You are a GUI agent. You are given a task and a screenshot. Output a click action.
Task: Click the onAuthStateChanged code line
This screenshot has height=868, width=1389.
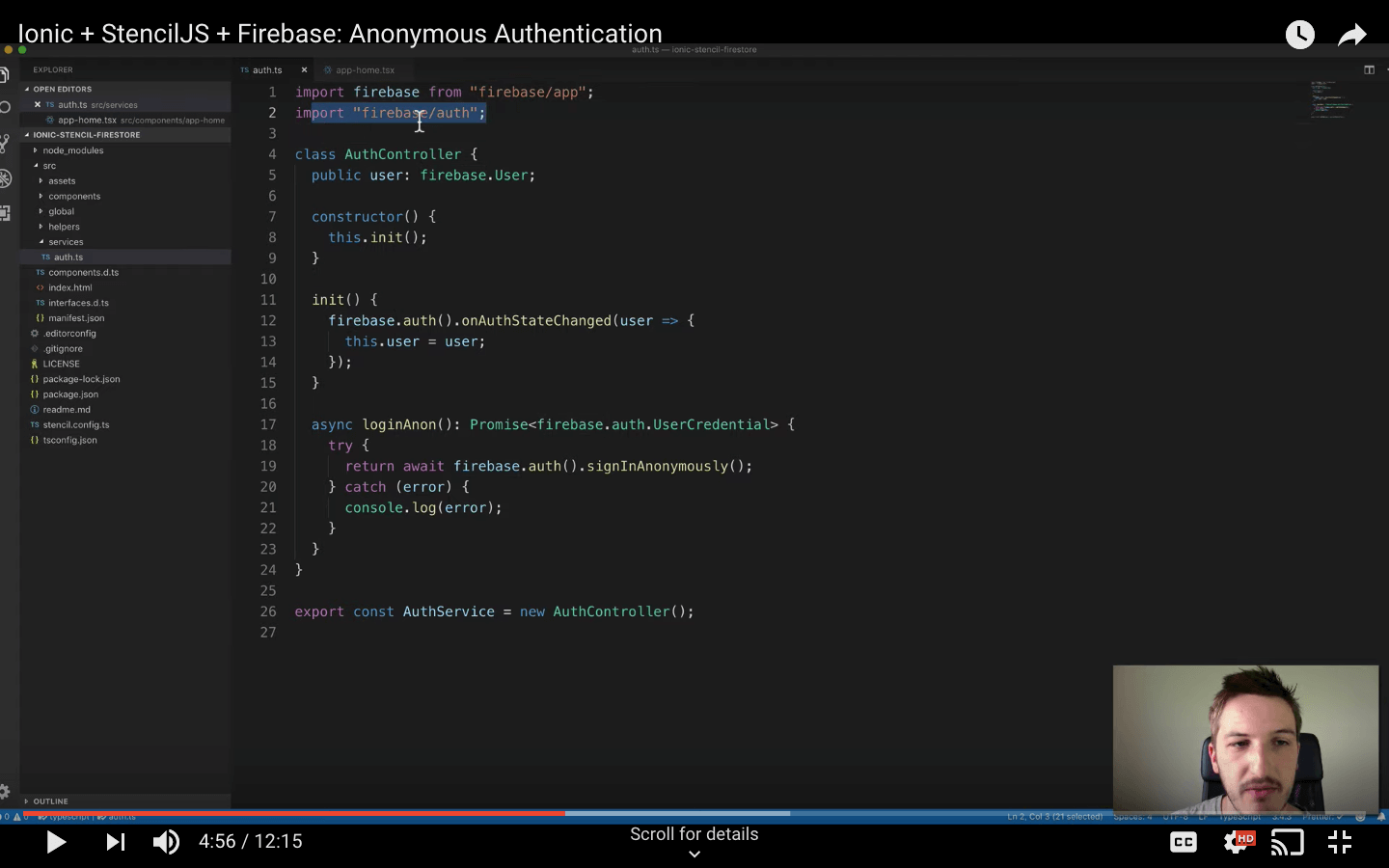tap(511, 320)
